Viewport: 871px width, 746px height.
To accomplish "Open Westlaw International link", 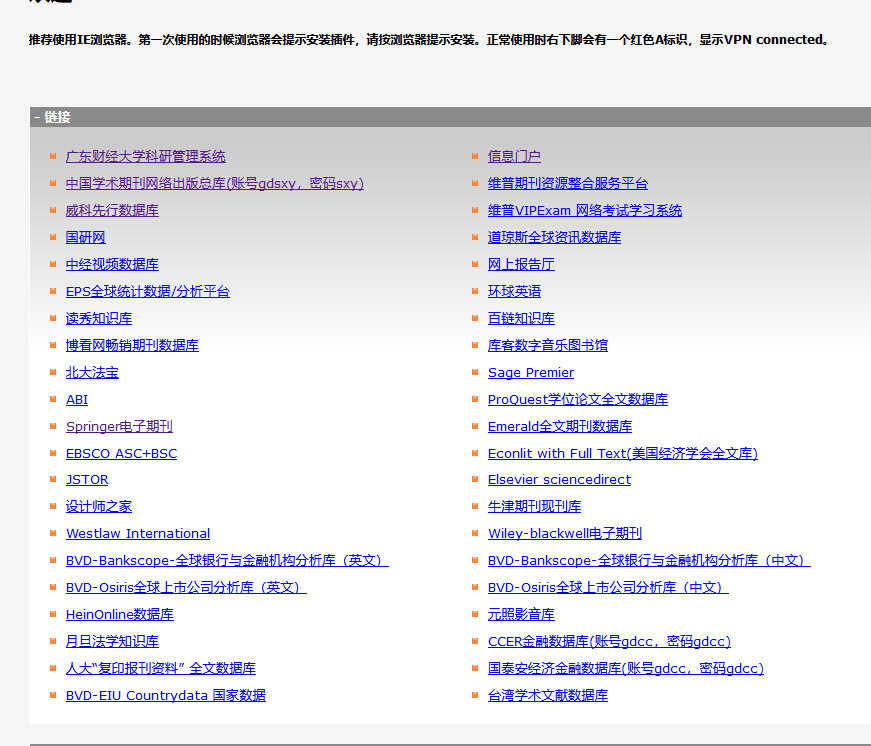I will coord(138,533).
